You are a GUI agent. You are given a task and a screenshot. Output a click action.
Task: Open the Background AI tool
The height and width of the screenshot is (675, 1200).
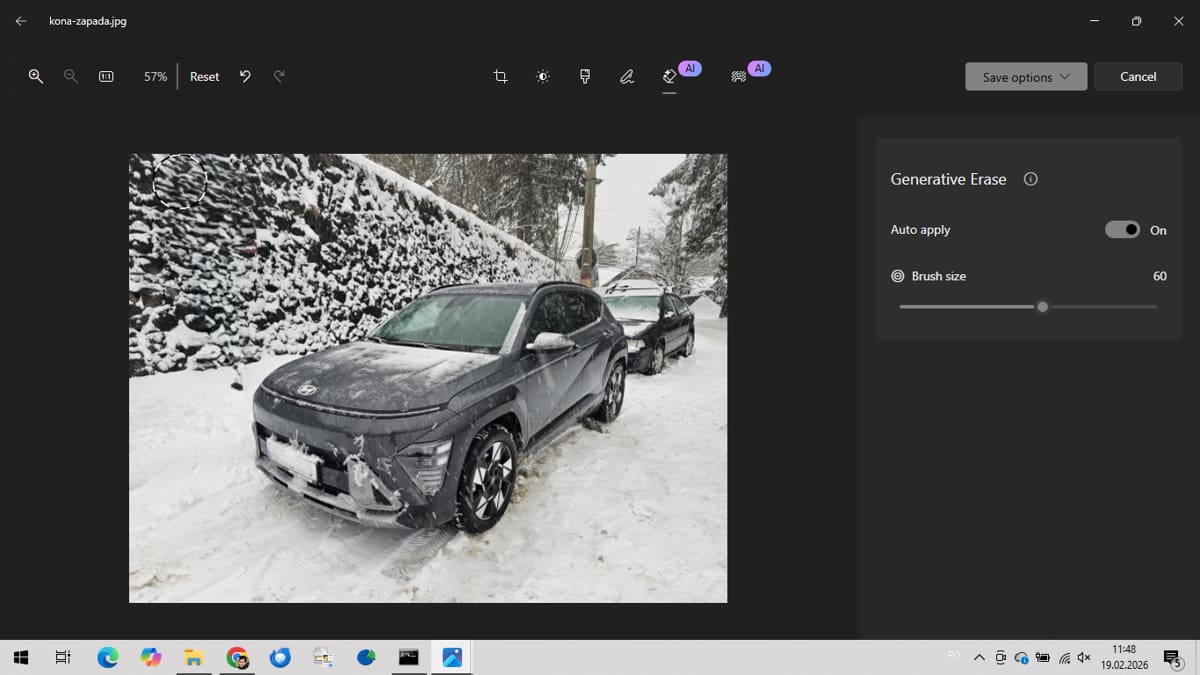(739, 76)
